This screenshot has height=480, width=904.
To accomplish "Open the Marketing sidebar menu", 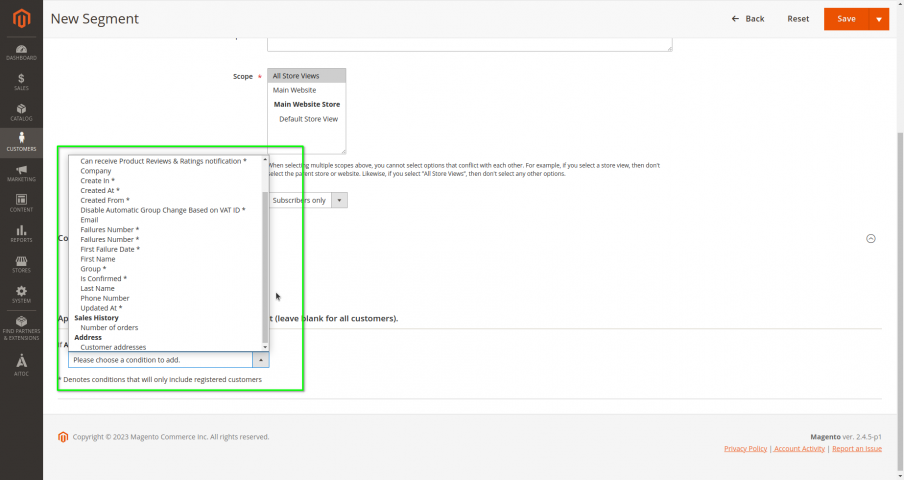I will point(21,173).
